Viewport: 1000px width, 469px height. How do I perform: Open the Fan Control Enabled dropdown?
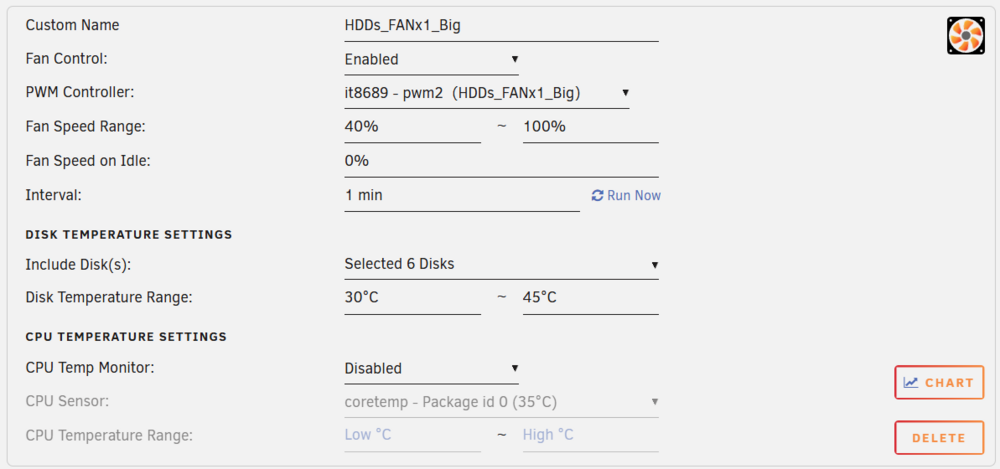click(x=431, y=59)
